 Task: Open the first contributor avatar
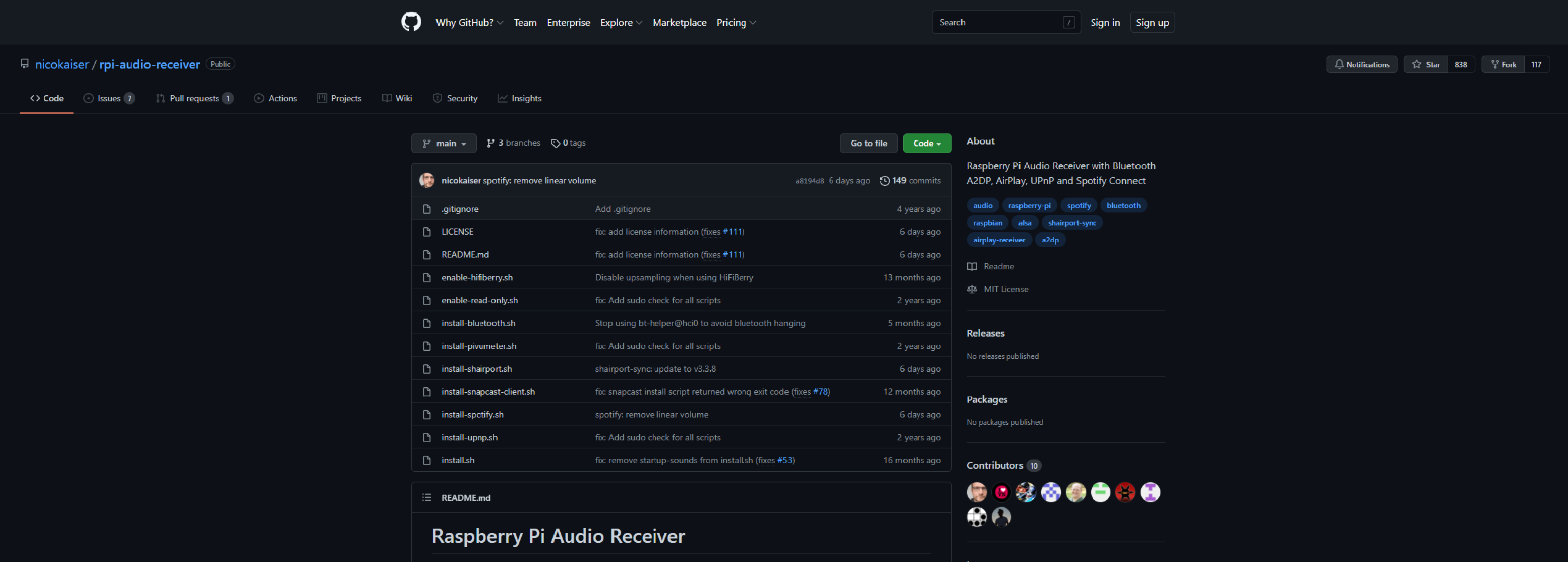pyautogui.click(x=977, y=492)
